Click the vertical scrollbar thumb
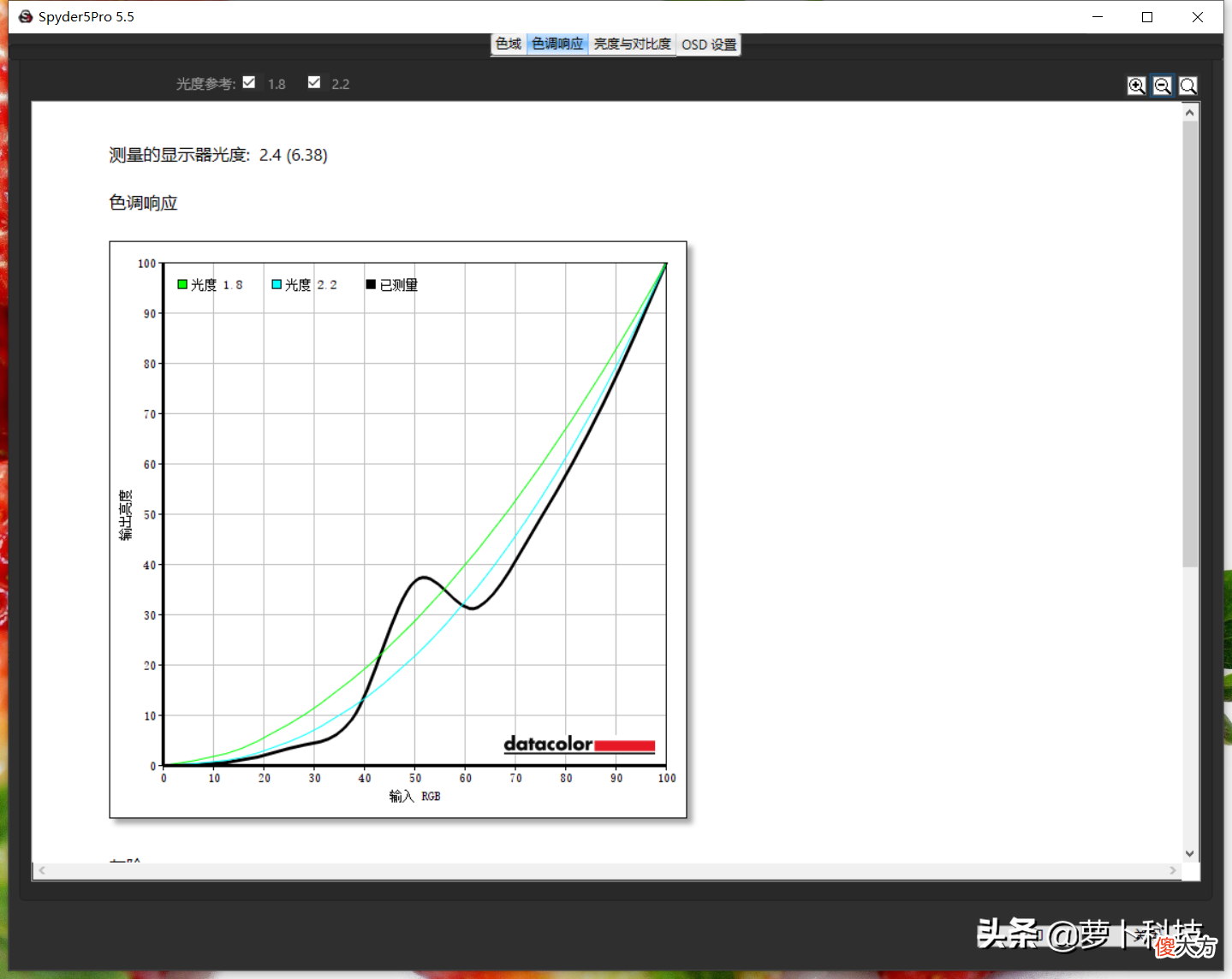Screen dimensions: 1232x979 click(x=1190, y=343)
